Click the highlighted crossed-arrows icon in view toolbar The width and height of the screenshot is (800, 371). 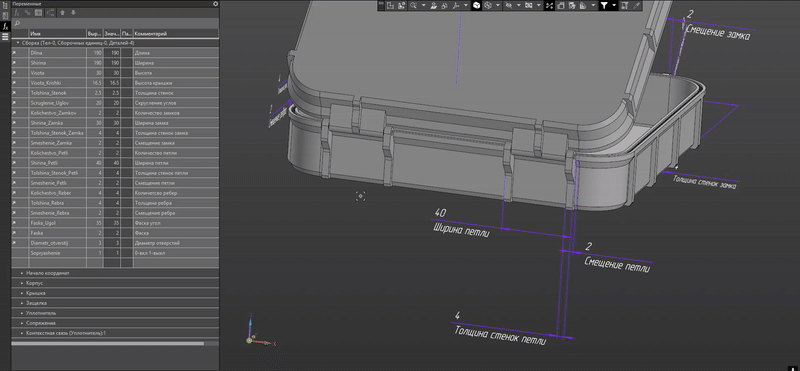coord(549,6)
